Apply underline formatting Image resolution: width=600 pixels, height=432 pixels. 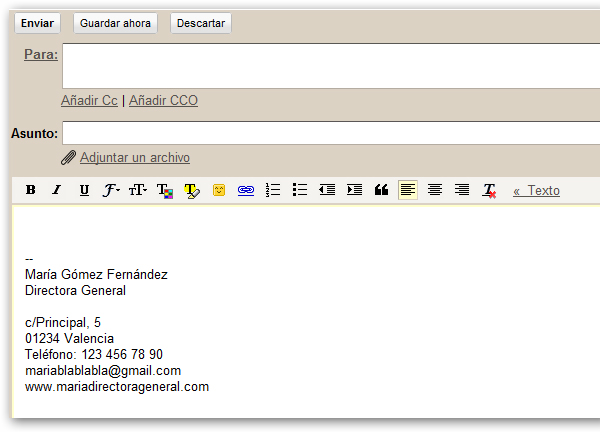pos(84,190)
